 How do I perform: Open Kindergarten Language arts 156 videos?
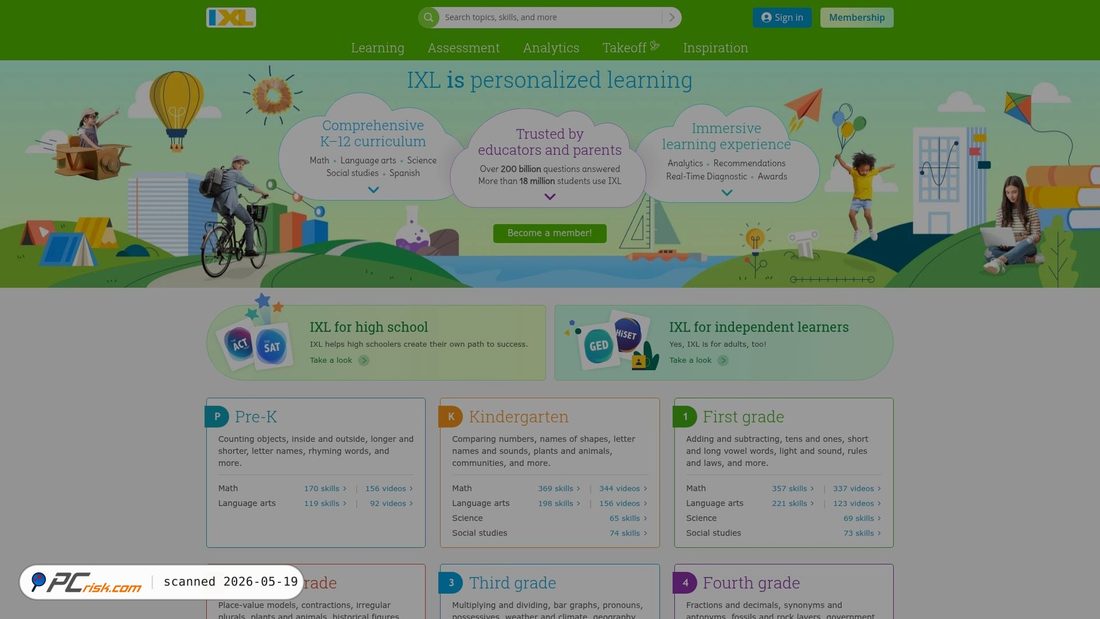tap(623, 503)
